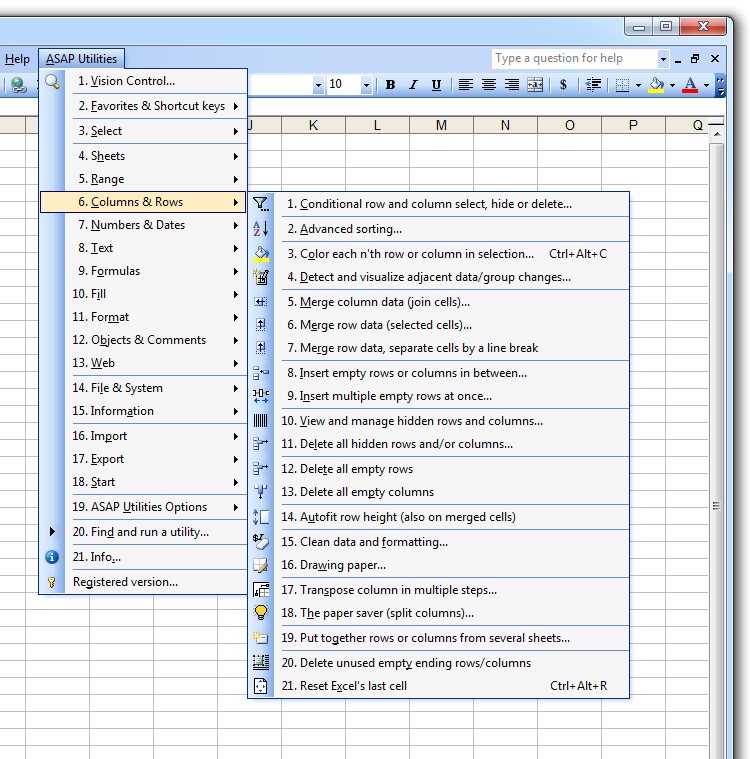Click the Currency Style dollar button
The height and width of the screenshot is (759, 750).
point(563,85)
